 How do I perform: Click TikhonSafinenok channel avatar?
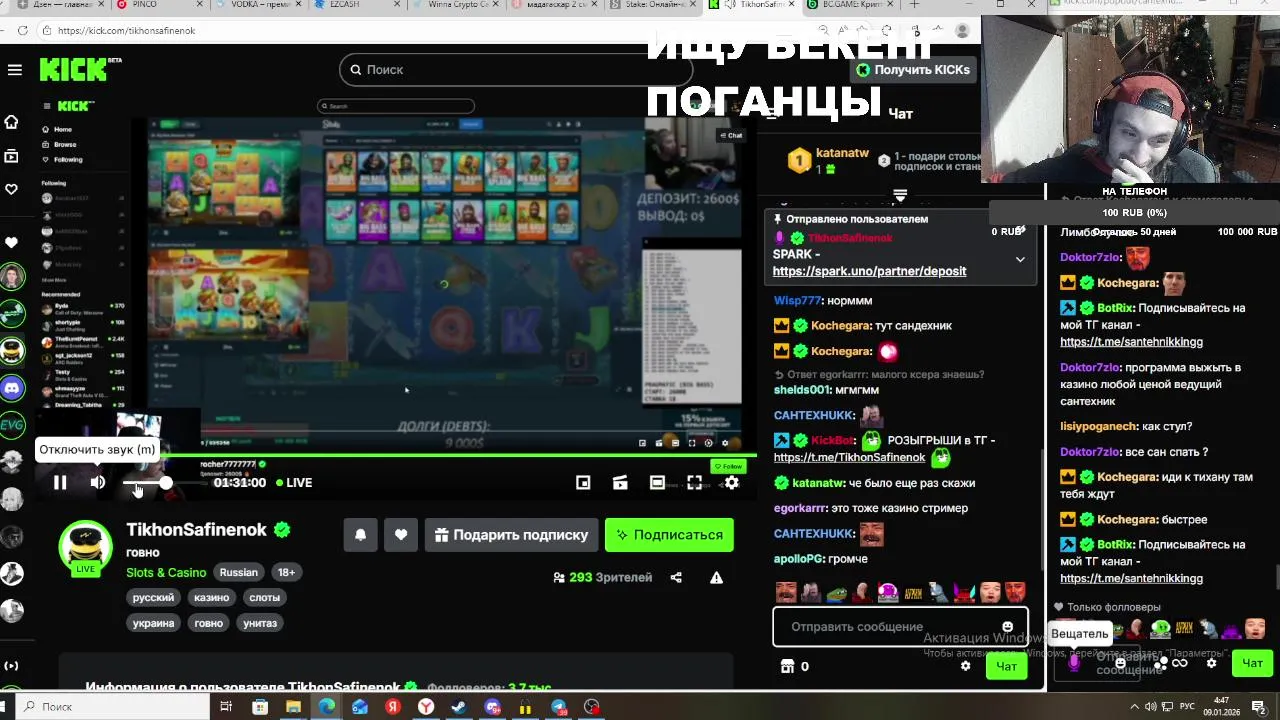click(86, 547)
